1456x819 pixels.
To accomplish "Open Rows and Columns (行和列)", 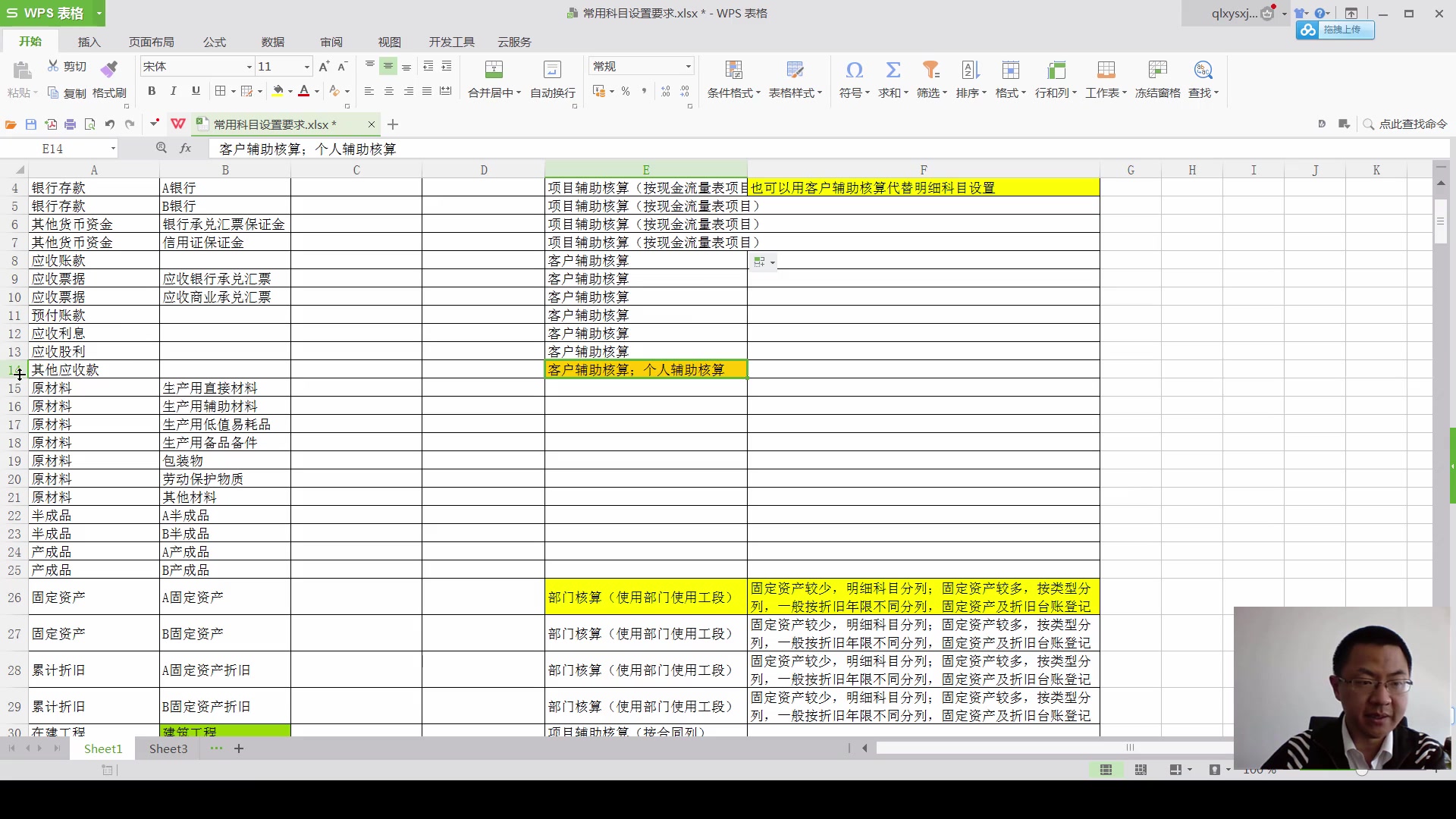I will click(1056, 80).
